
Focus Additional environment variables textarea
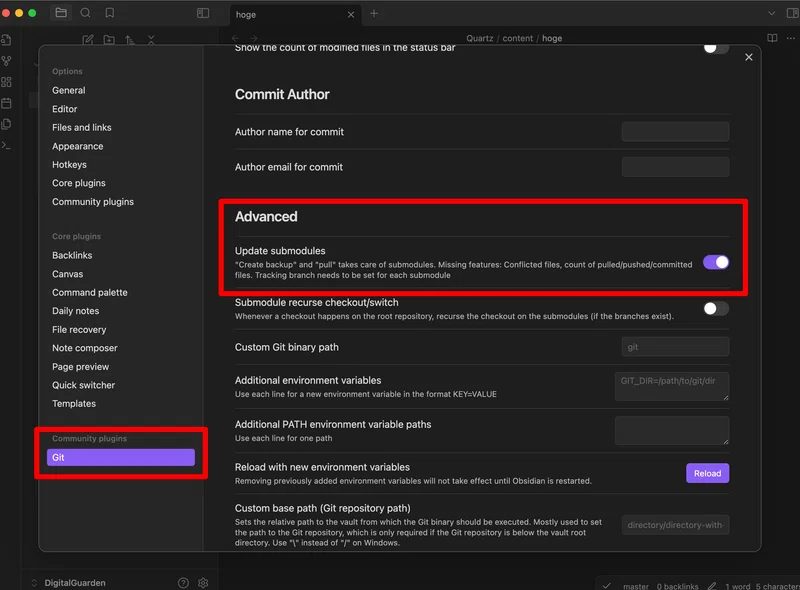[672, 386]
